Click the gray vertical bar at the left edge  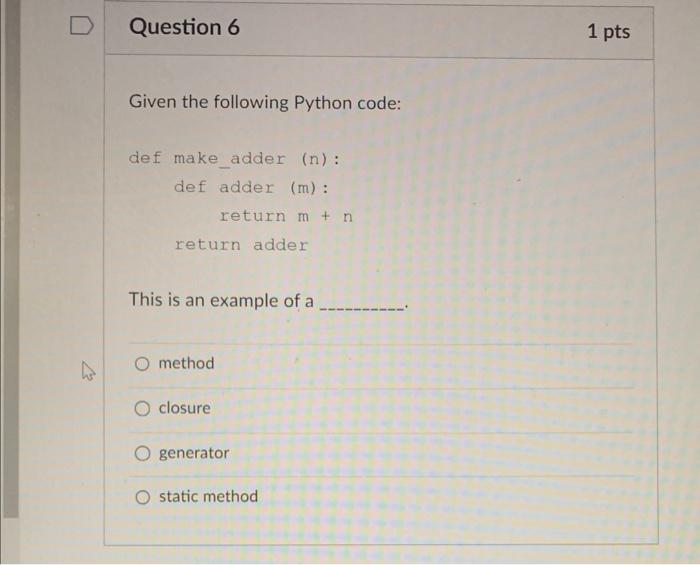10,259
